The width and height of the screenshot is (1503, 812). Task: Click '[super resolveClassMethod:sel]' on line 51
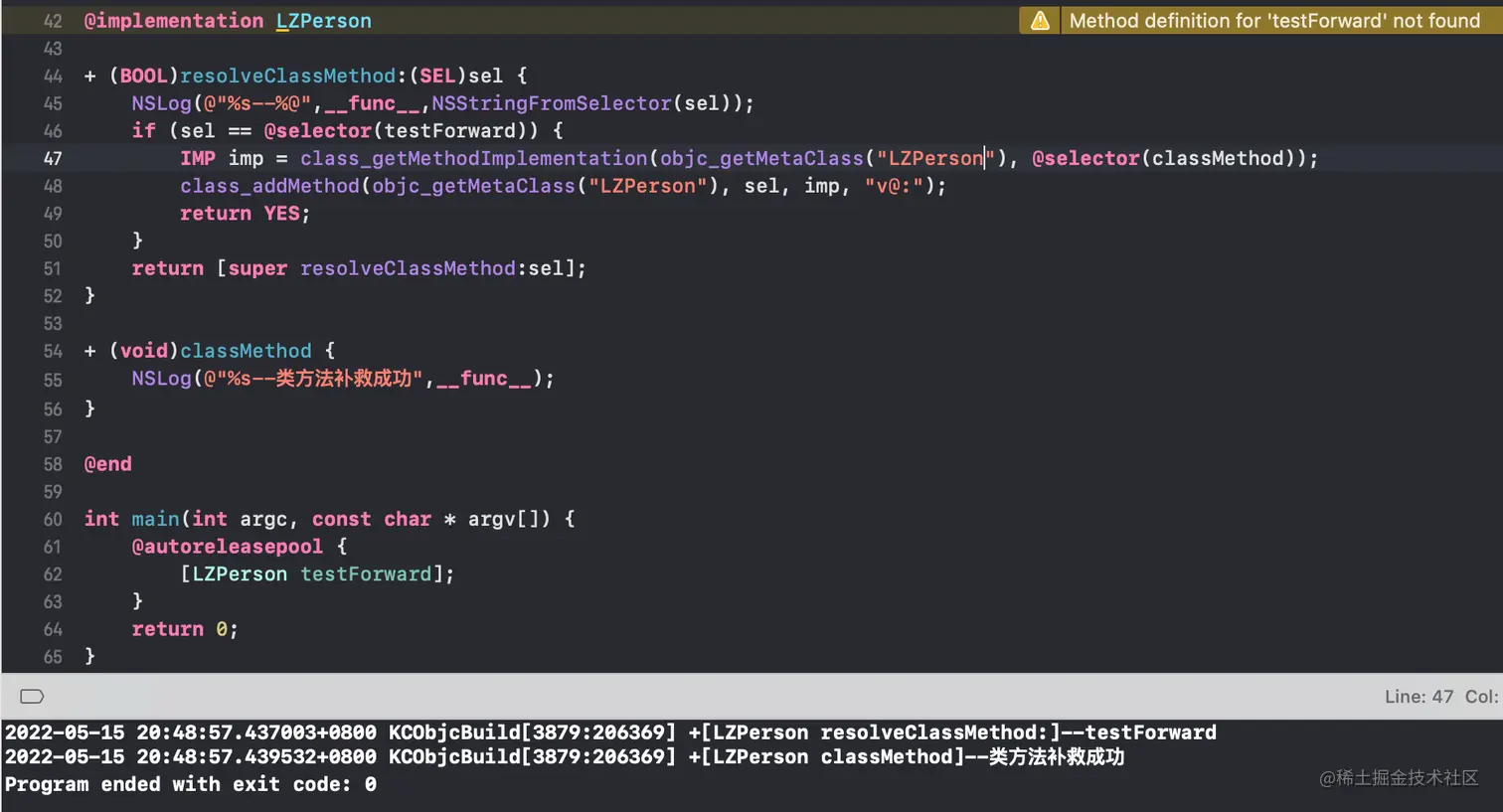coord(396,268)
